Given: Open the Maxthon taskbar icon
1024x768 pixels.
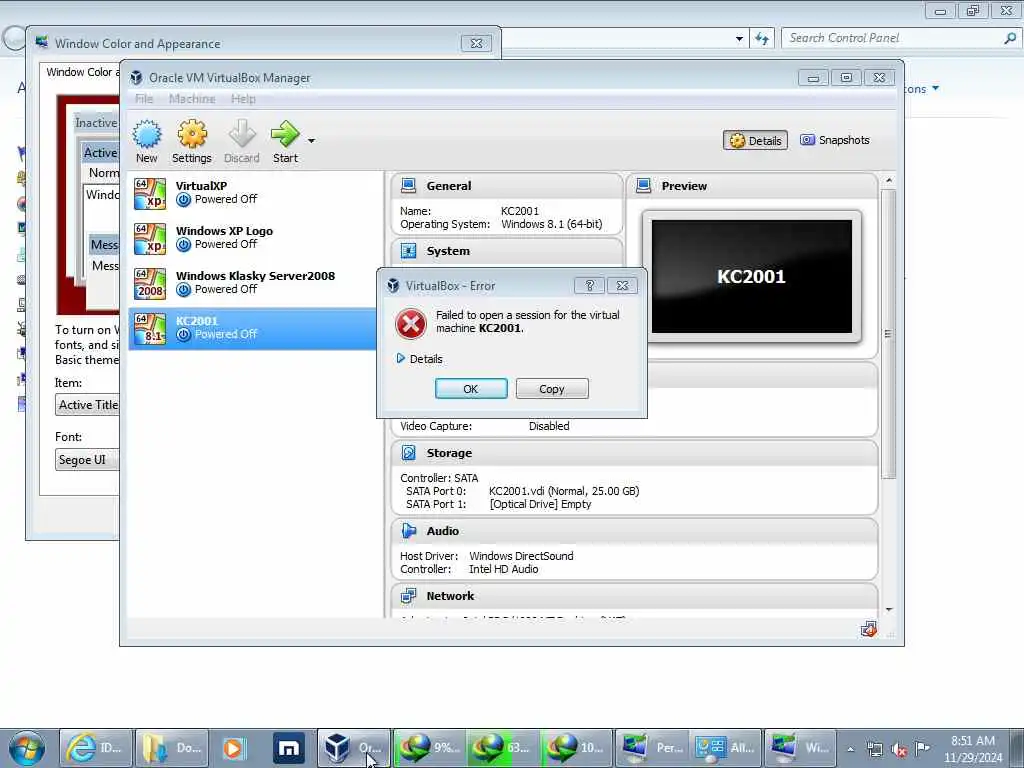Looking at the screenshot, I should [289, 748].
